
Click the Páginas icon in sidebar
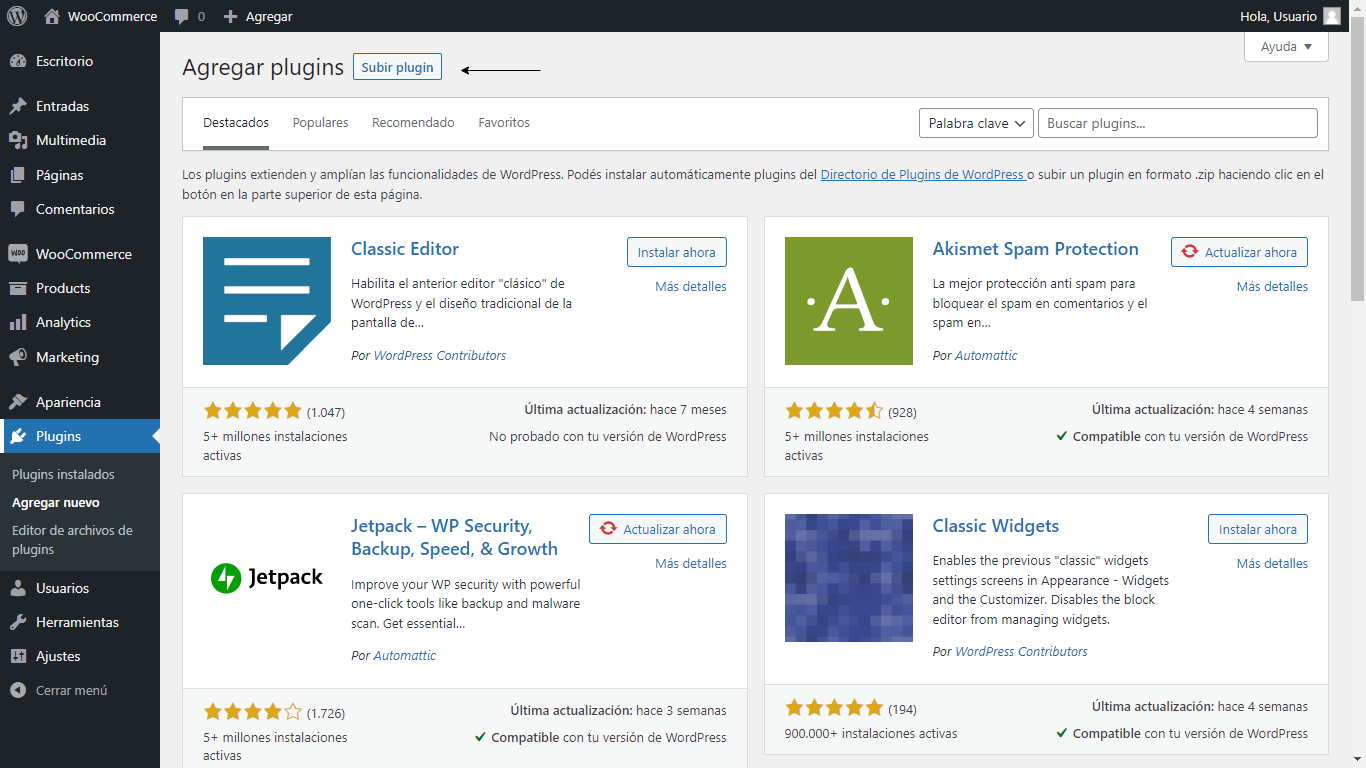tap(18, 175)
